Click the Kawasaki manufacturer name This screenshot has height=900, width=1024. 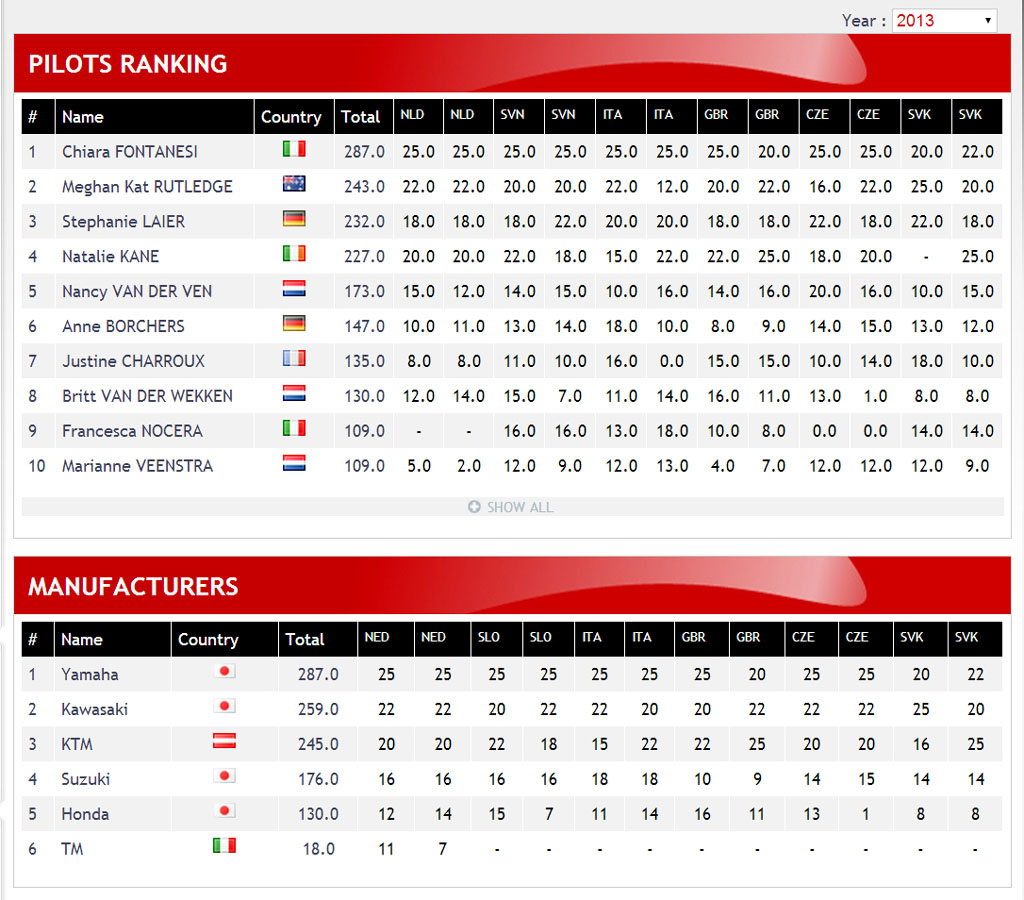pyautogui.click(x=94, y=710)
